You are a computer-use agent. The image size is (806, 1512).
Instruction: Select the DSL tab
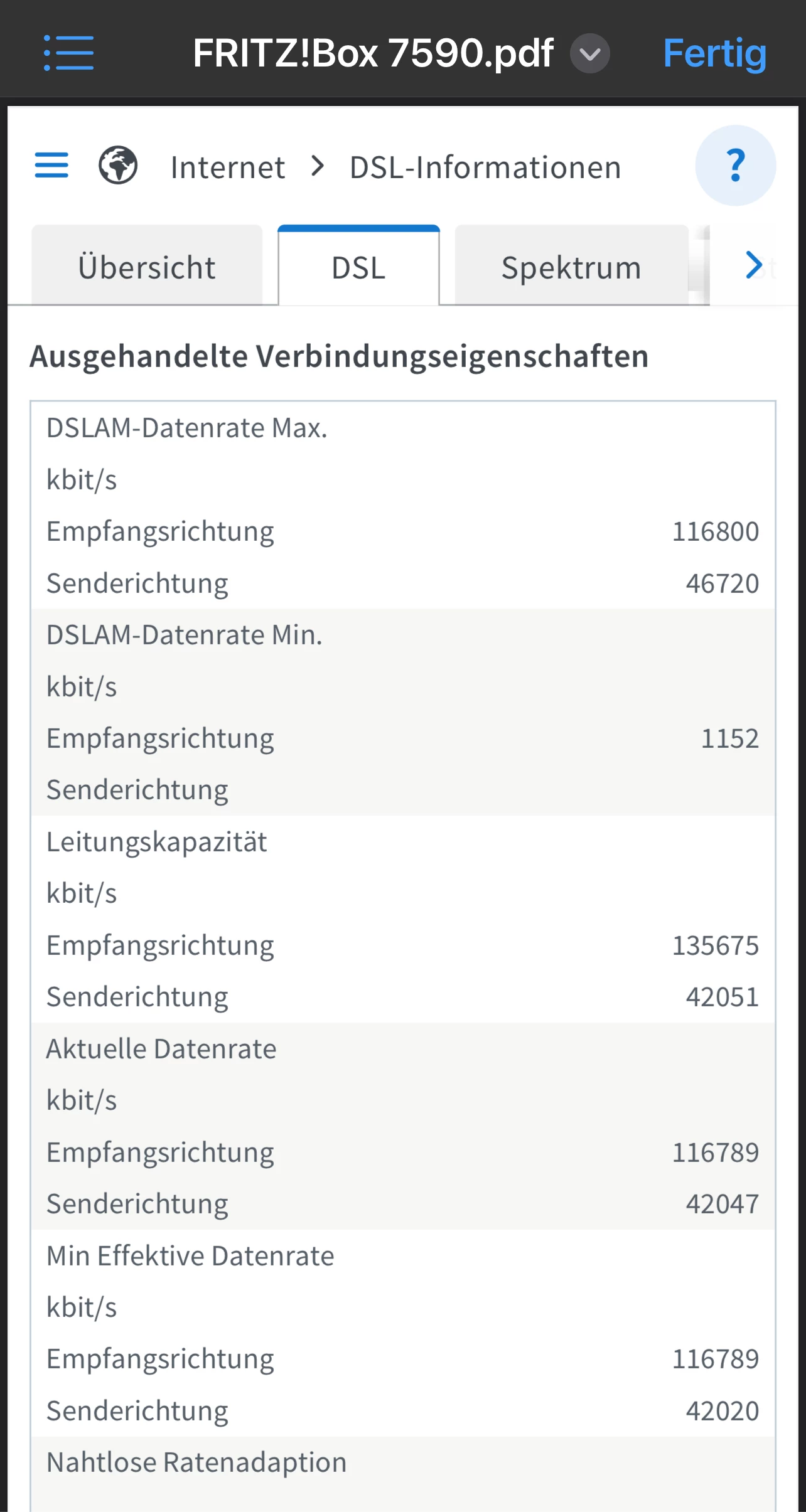pos(358,267)
